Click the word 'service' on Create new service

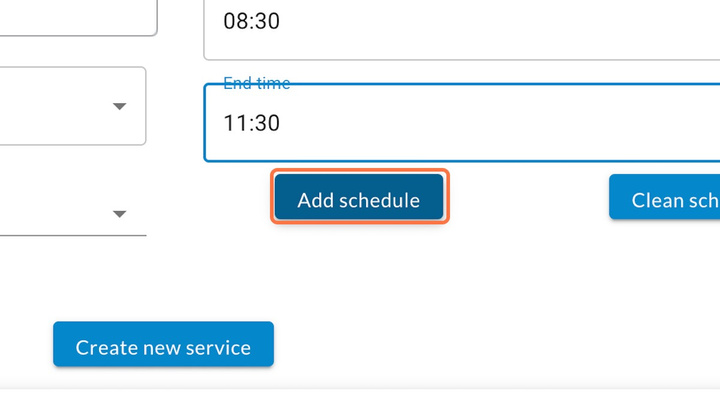[218, 348]
